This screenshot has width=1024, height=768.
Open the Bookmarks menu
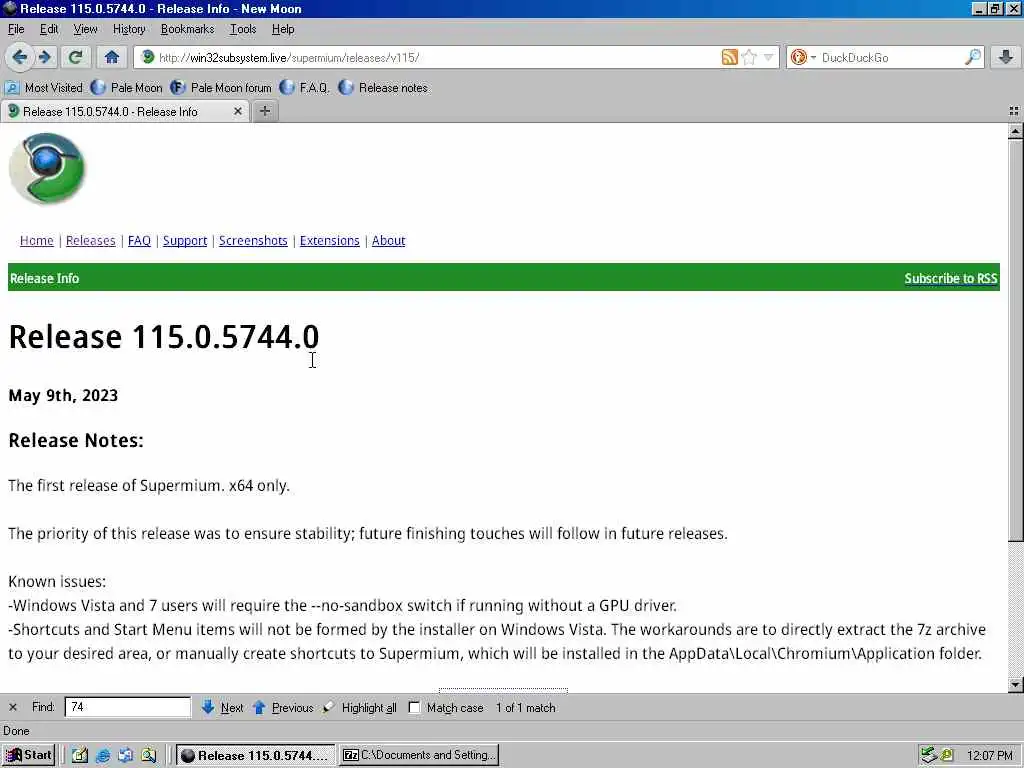point(187,29)
